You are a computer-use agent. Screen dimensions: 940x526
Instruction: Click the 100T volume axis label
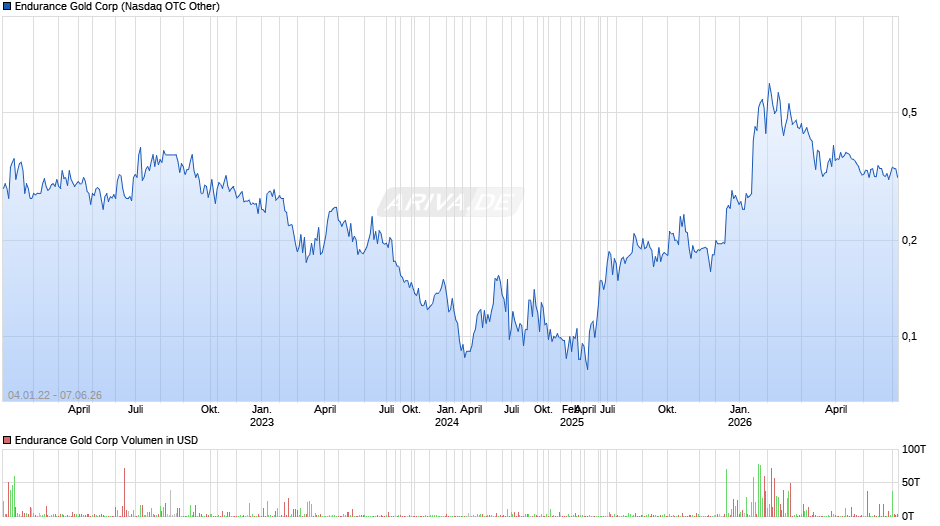[914, 450]
